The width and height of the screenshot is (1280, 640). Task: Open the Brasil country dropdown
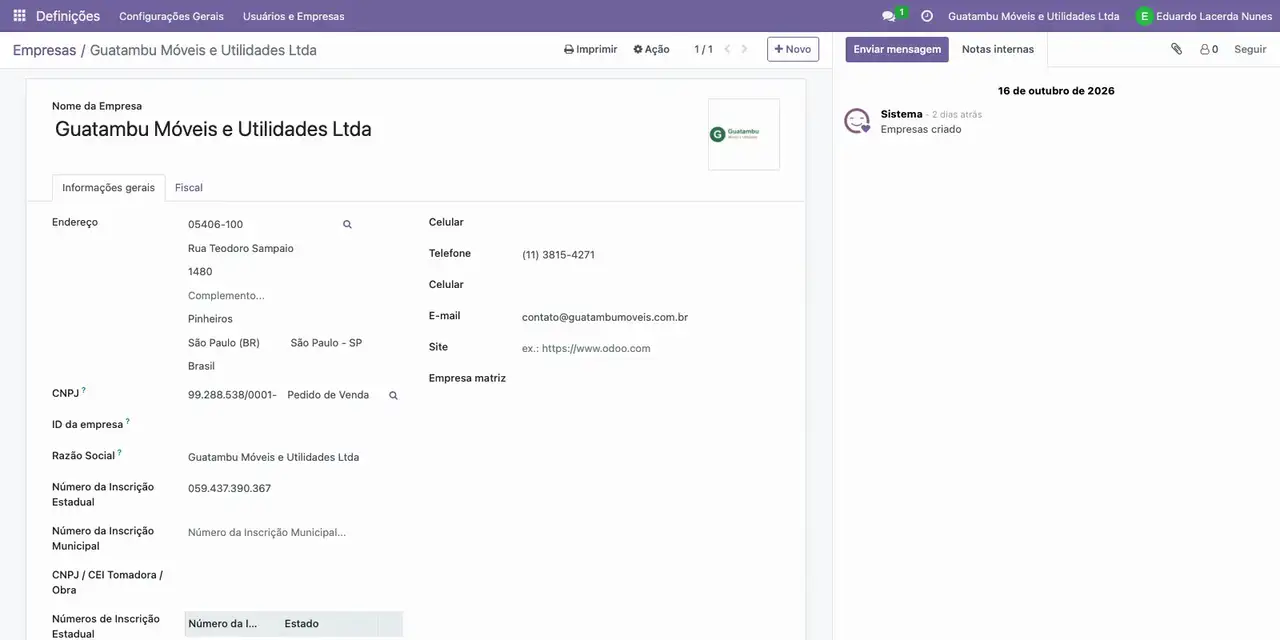[294, 367]
